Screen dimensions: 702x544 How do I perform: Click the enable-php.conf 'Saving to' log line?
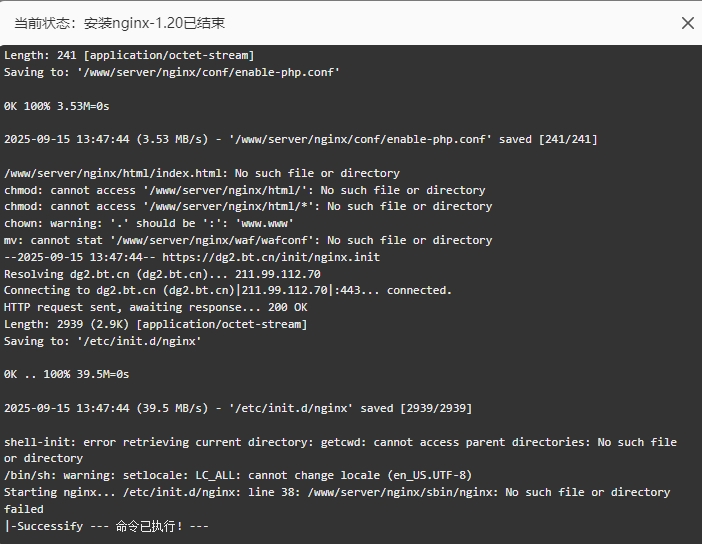pyautogui.click(x=172, y=72)
